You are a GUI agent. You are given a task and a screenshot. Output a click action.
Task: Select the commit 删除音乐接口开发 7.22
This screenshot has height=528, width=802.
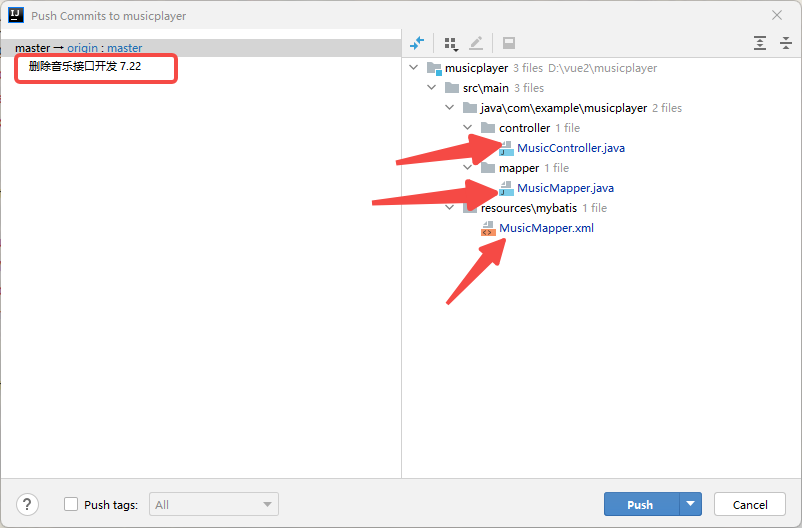[x=85, y=67]
